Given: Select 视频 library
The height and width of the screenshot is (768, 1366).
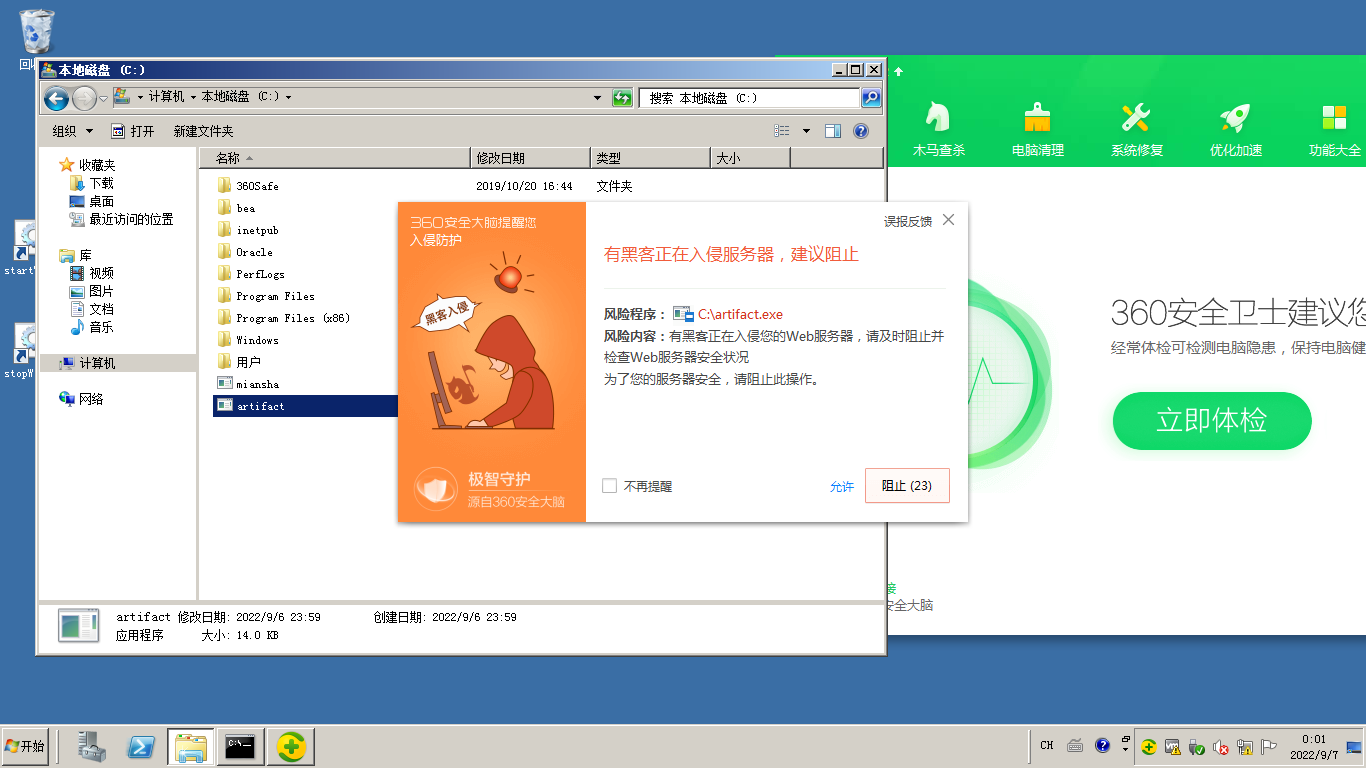Looking at the screenshot, I should [x=101, y=273].
